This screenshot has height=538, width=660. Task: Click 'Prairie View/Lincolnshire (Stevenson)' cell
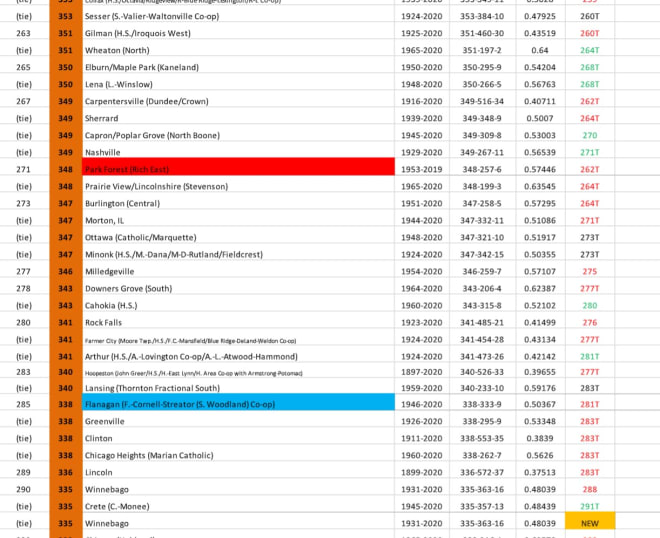[x=238, y=186]
